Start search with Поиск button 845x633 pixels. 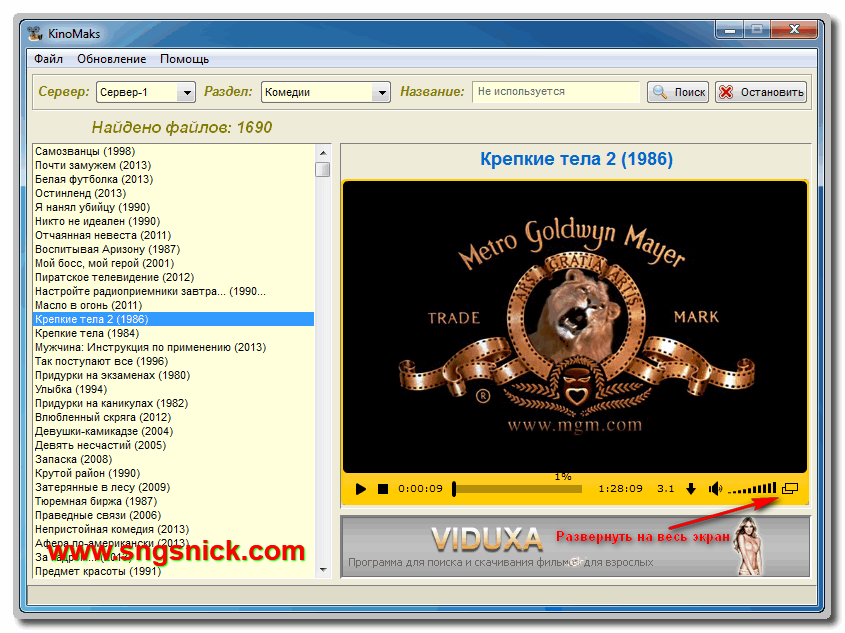[x=678, y=92]
